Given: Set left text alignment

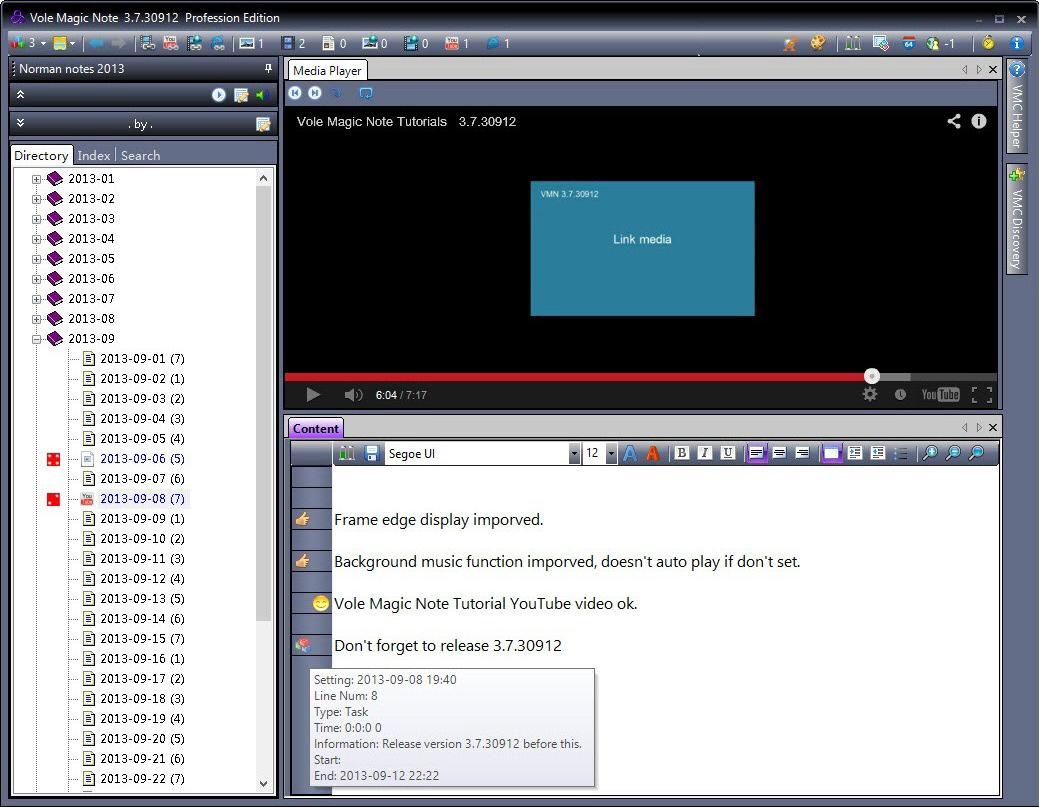Looking at the screenshot, I should coord(756,453).
